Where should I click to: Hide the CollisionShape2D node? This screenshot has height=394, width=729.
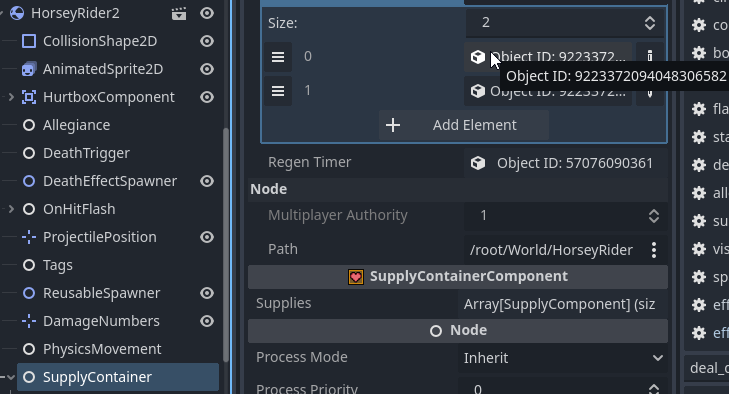[207, 41]
